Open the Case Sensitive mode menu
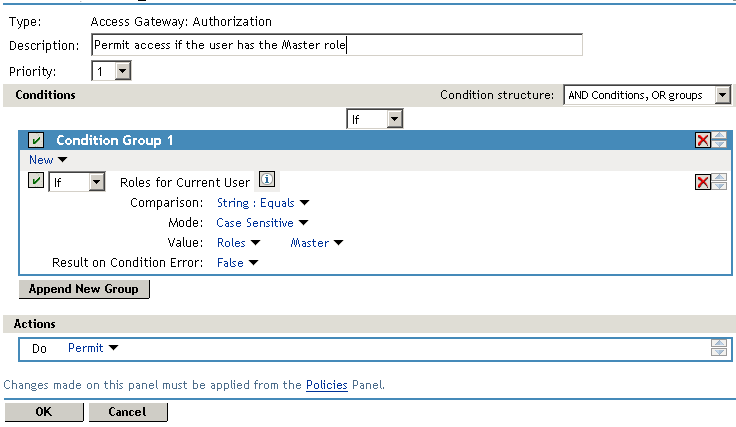736x427 pixels. (x=262, y=223)
